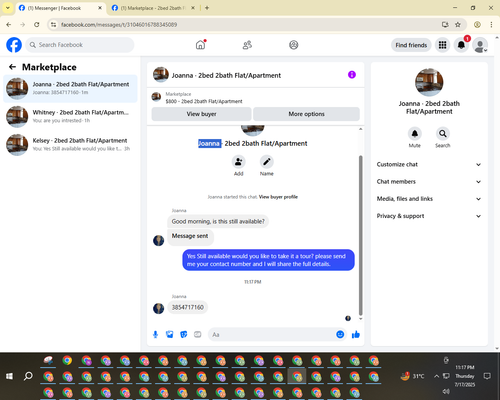Screen dimensions: 500x400
Task: Send a thumbs up like
Action: pos(356,334)
